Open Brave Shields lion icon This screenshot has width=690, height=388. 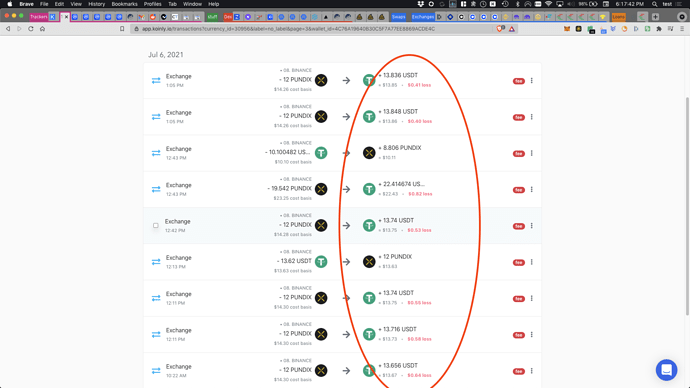(500, 29)
